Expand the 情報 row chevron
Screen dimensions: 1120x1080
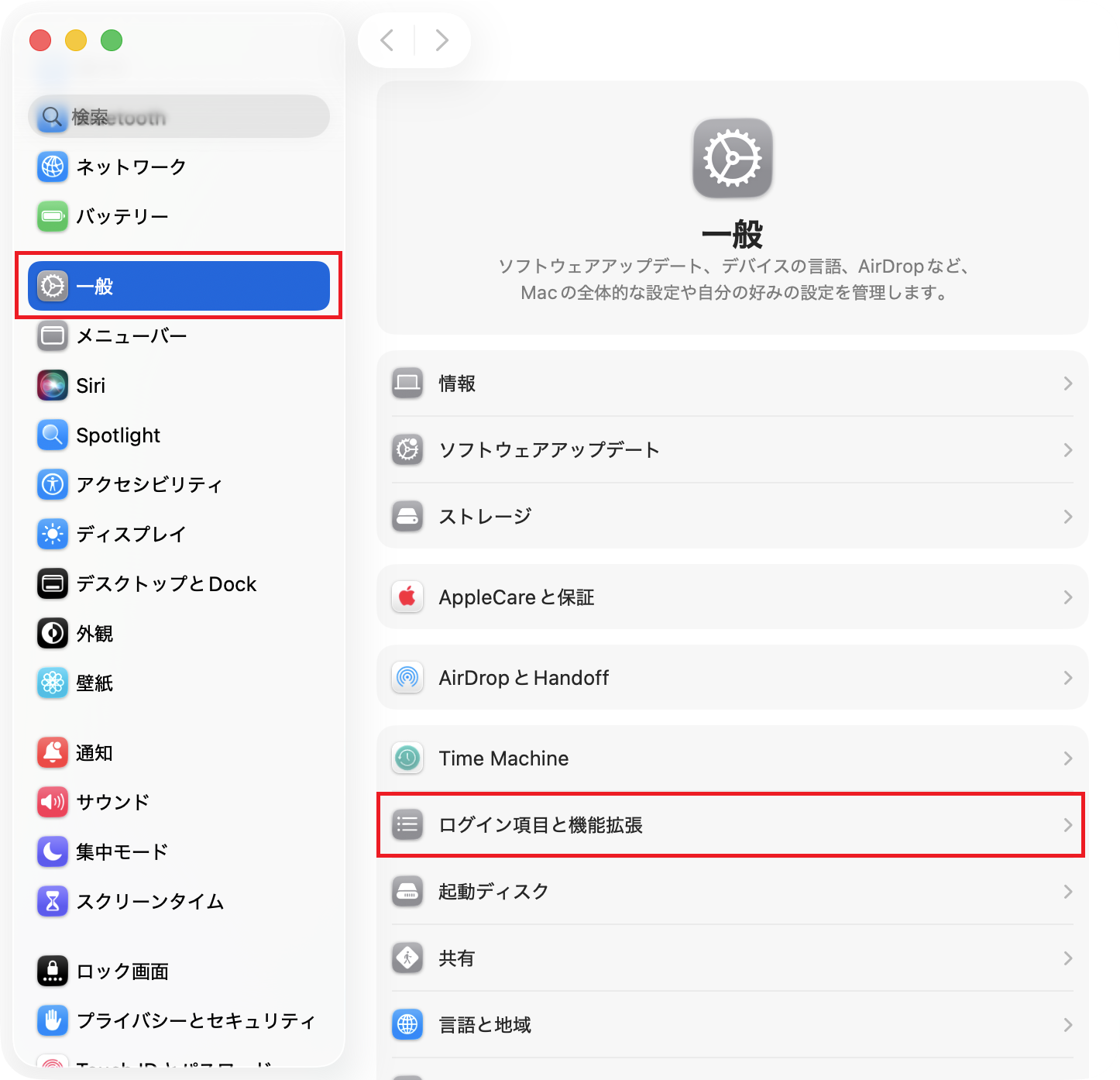point(1068,384)
